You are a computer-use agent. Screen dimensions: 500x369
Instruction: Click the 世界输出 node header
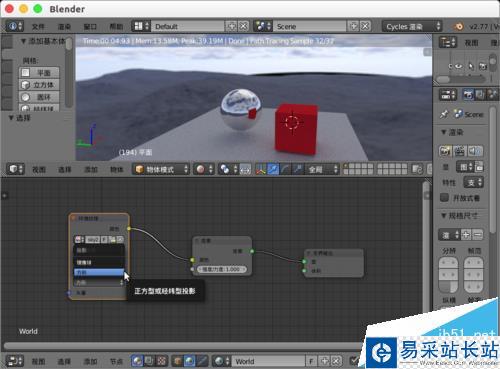click(x=334, y=253)
